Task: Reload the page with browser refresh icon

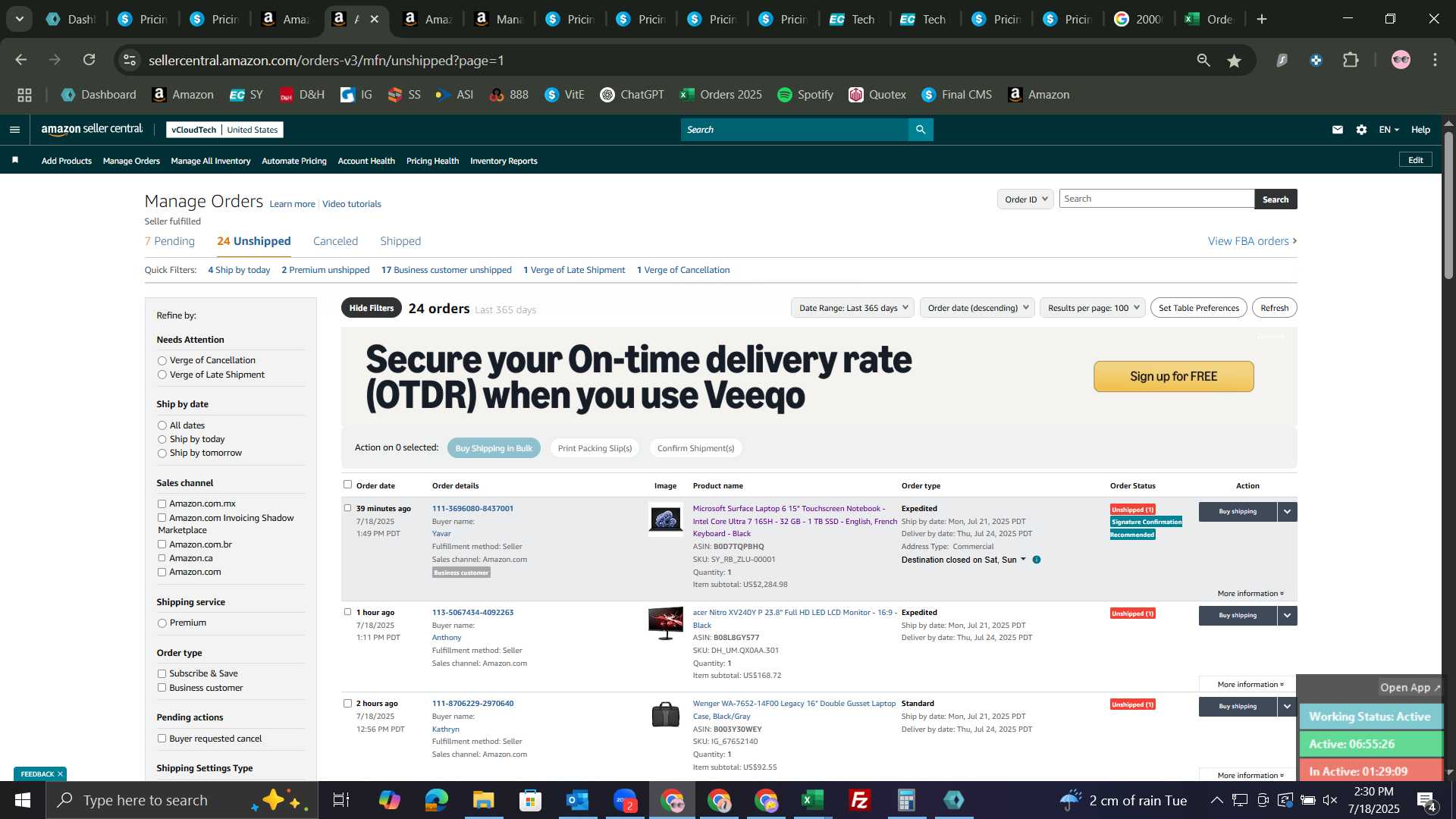Action: coord(89,60)
